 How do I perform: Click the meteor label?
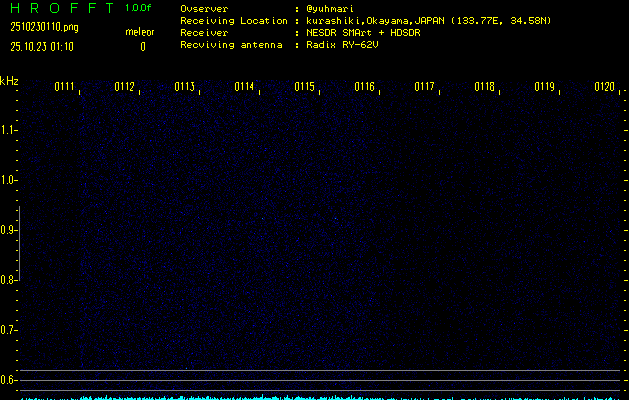click(140, 32)
